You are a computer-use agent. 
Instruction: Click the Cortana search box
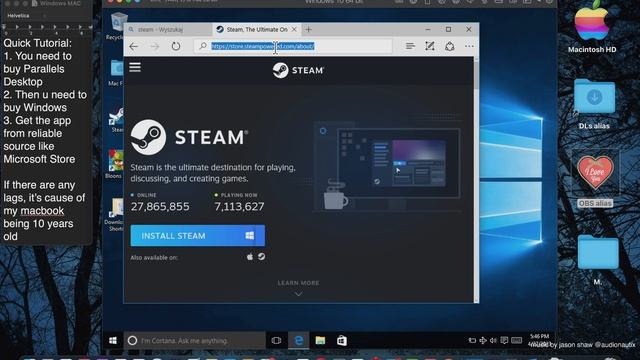(x=194, y=340)
